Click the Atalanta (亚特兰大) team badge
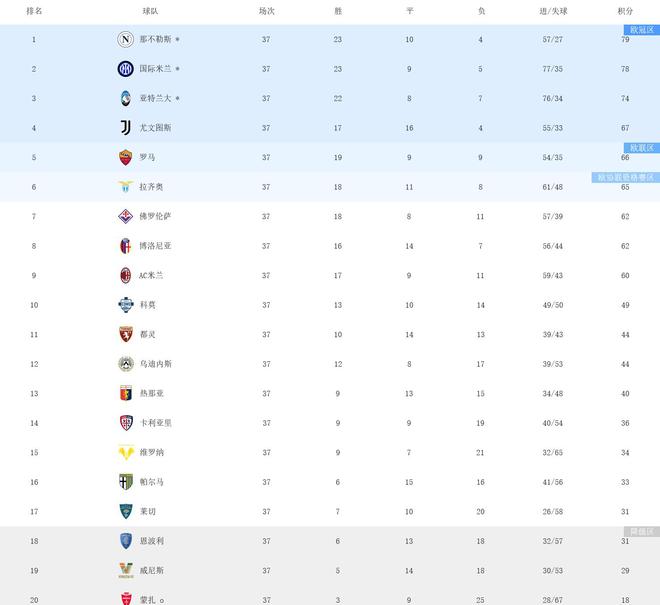The height and width of the screenshot is (605, 660). click(x=125, y=98)
